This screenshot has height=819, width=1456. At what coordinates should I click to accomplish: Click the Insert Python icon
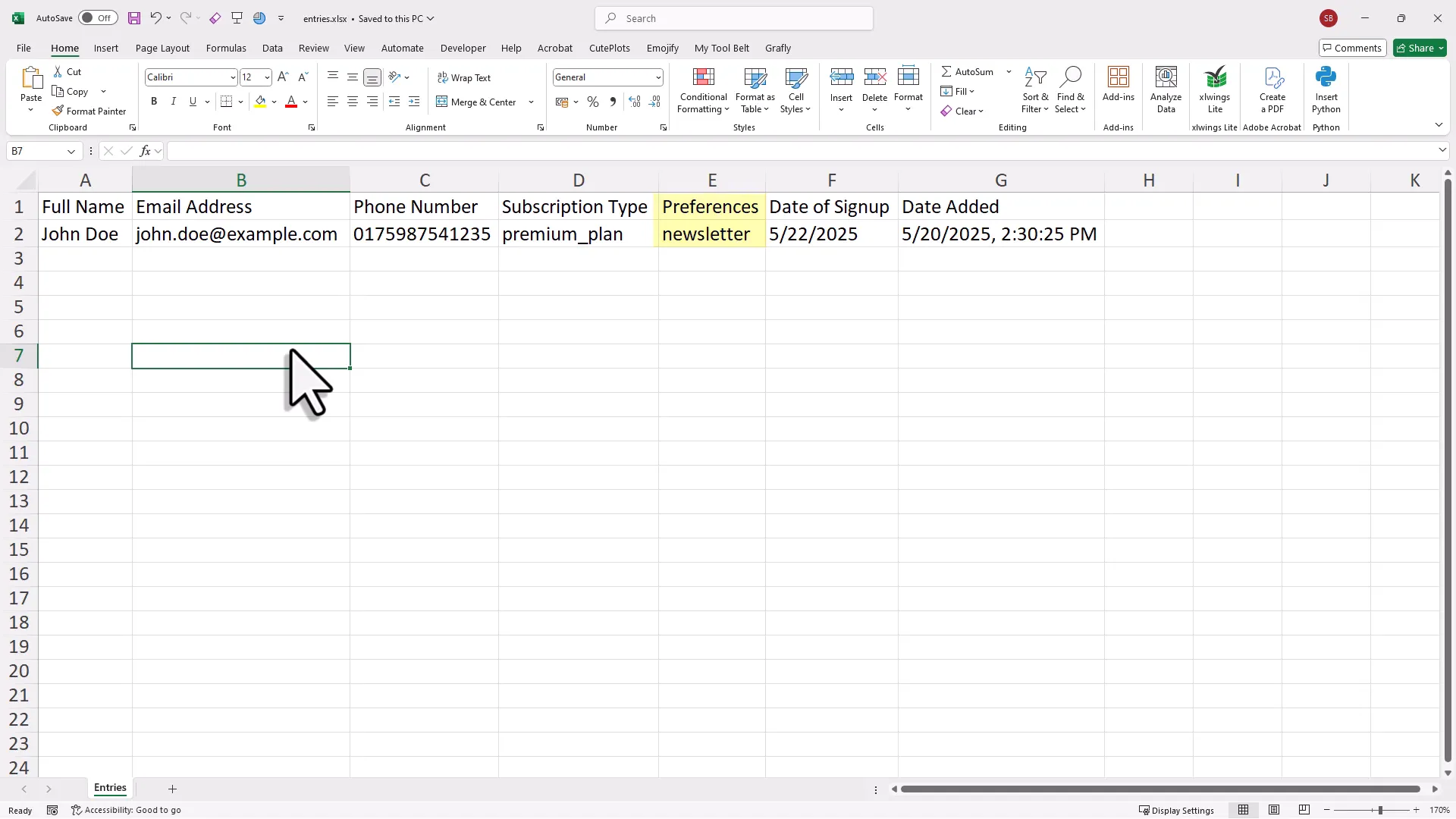tap(1326, 77)
